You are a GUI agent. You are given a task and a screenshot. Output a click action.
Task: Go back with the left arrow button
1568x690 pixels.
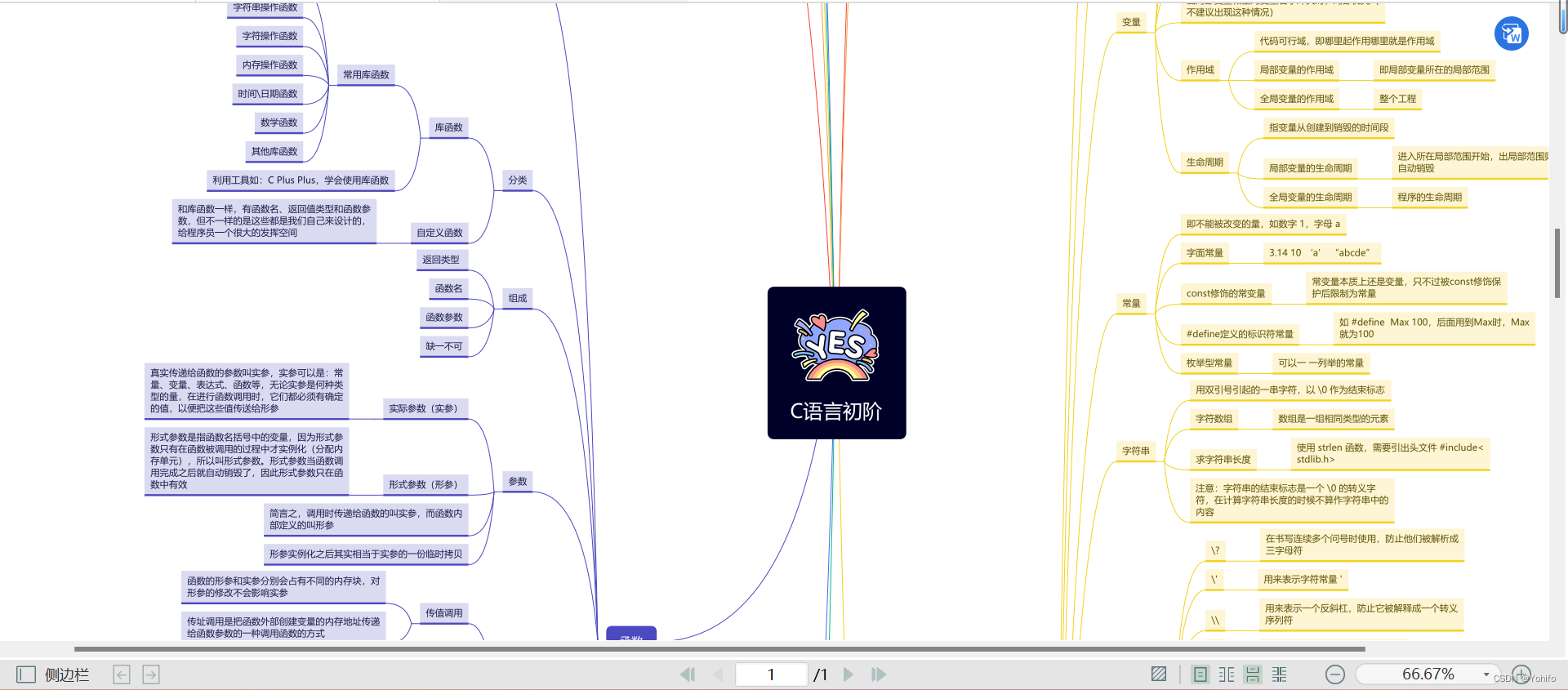[122, 674]
